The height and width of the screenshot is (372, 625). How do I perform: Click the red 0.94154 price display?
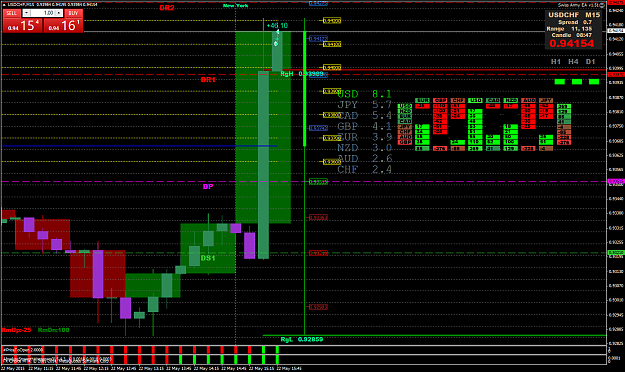[x=572, y=43]
